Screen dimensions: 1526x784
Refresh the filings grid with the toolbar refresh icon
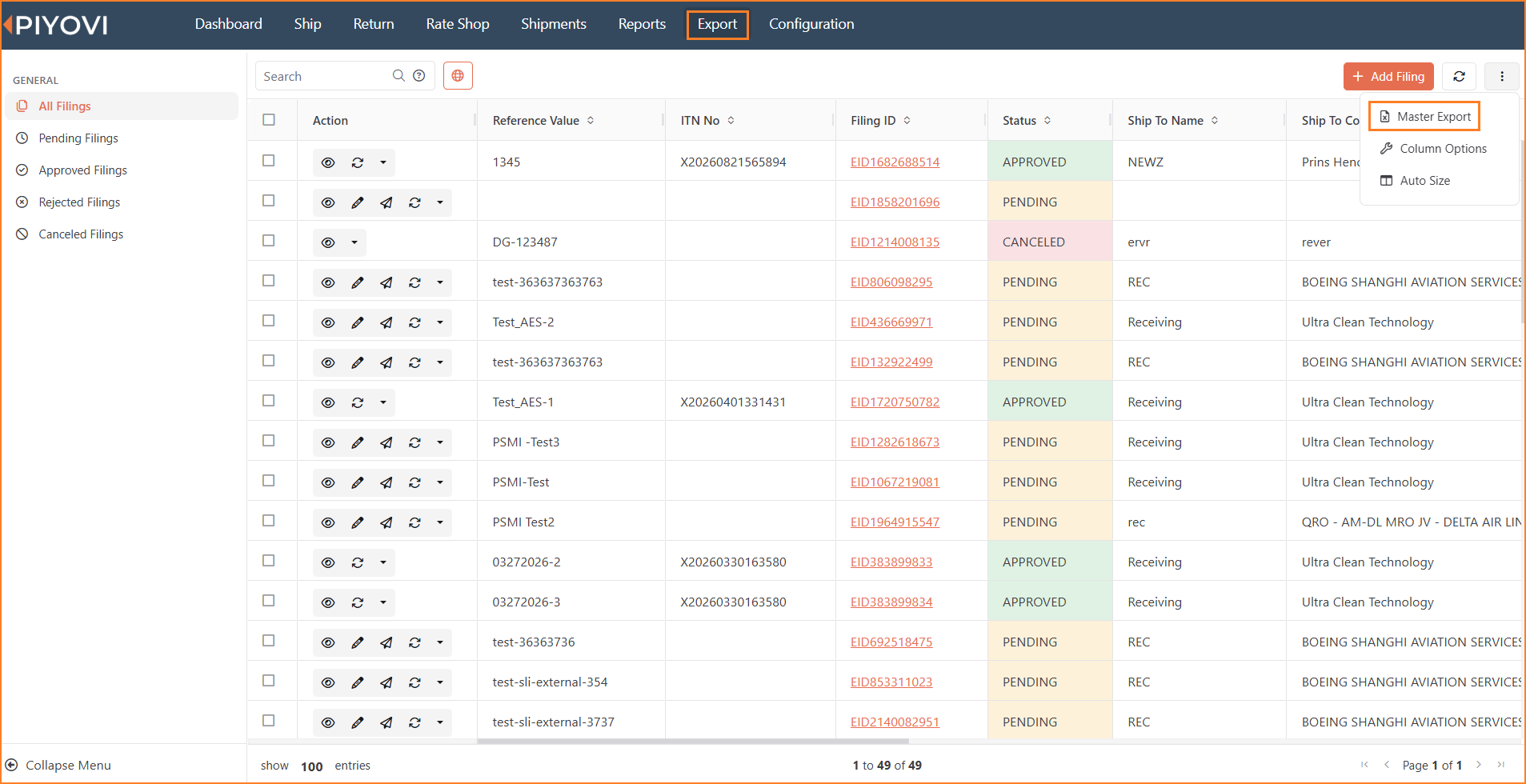(x=1460, y=76)
